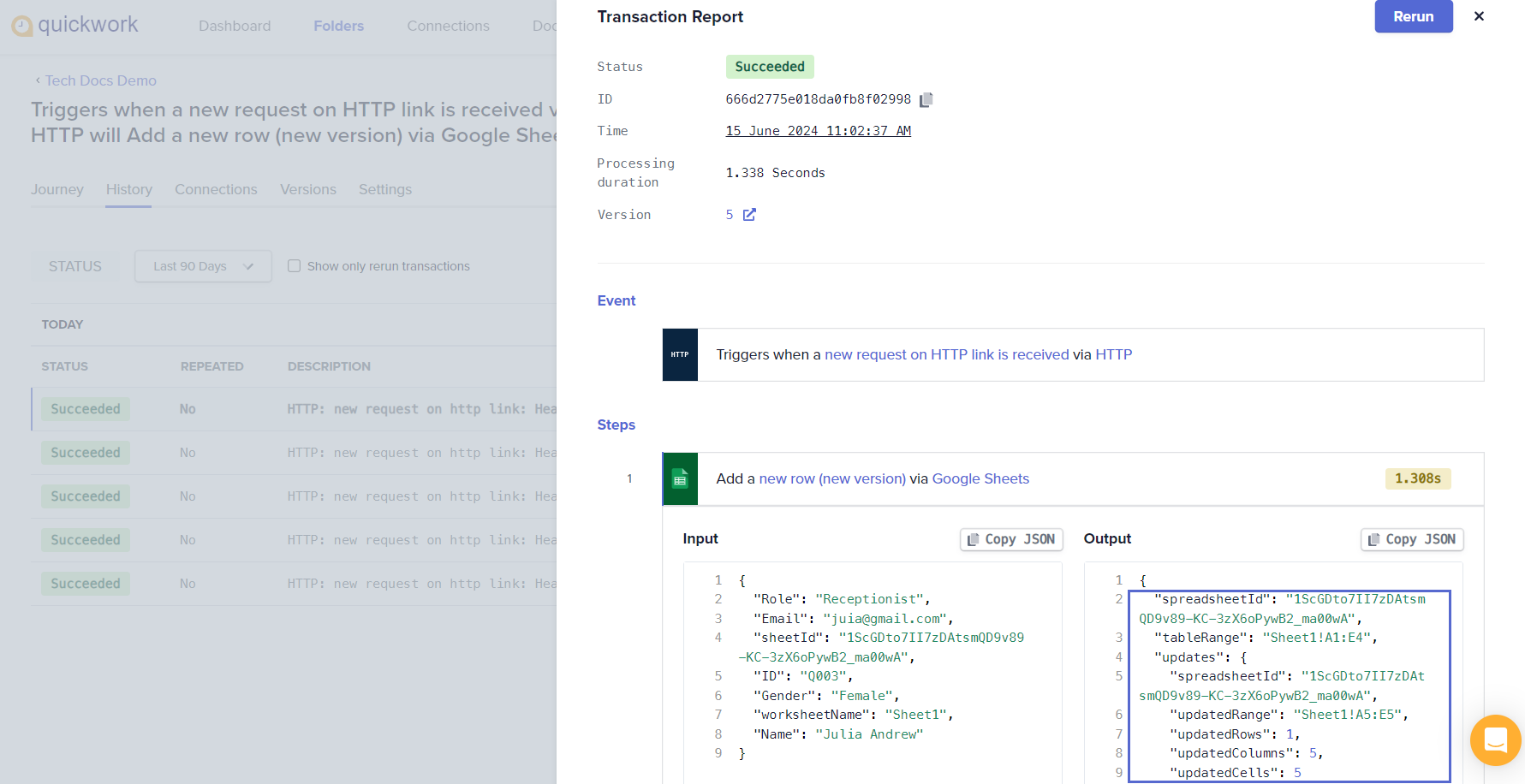Click the HTTP app link in Event

pyautogui.click(x=1113, y=354)
